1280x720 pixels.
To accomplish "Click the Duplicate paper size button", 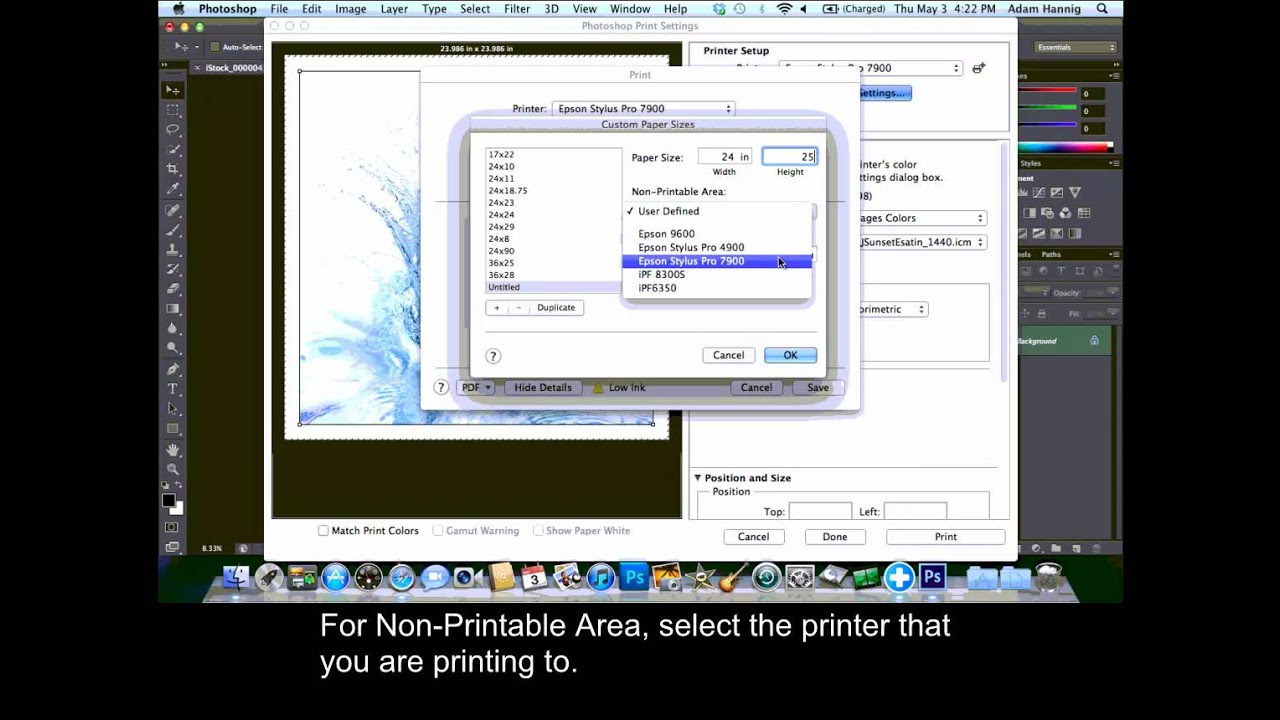I will (x=556, y=308).
